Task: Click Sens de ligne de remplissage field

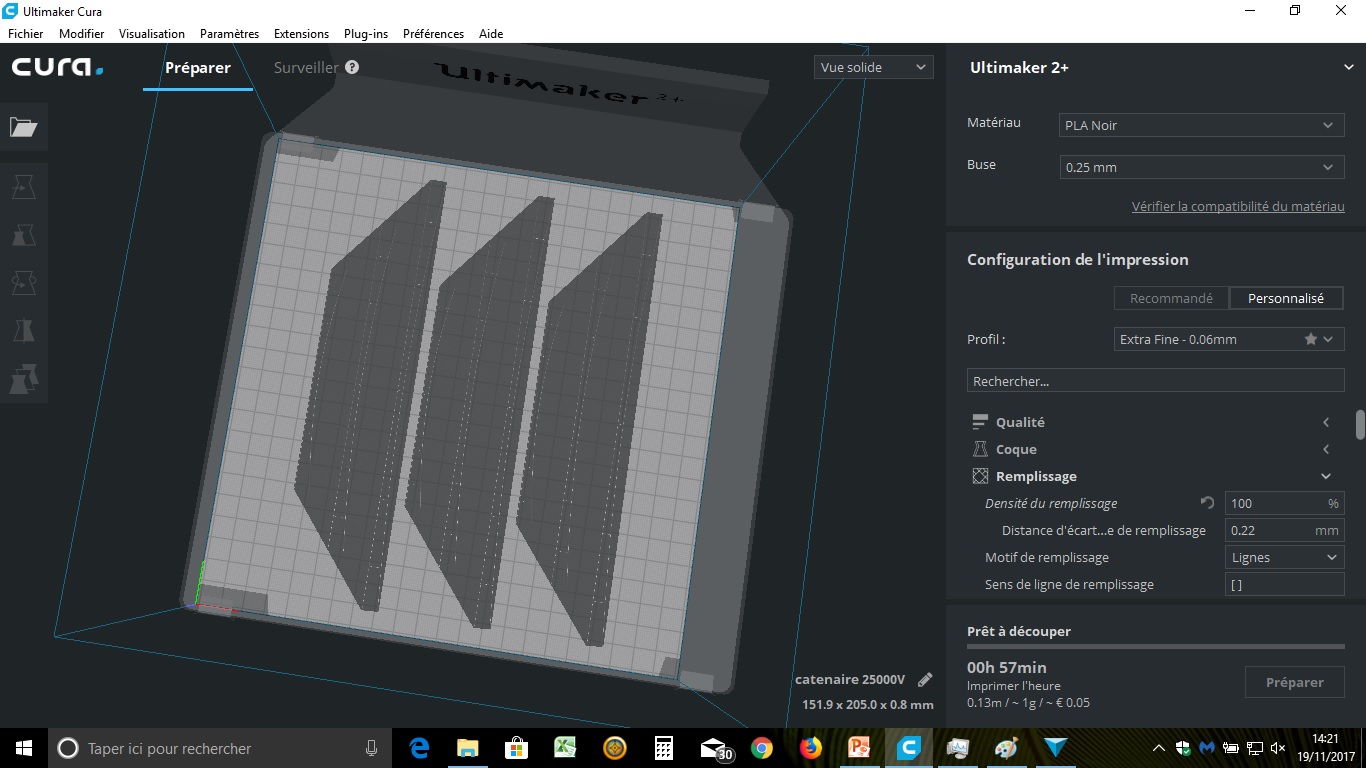Action: [1284, 584]
